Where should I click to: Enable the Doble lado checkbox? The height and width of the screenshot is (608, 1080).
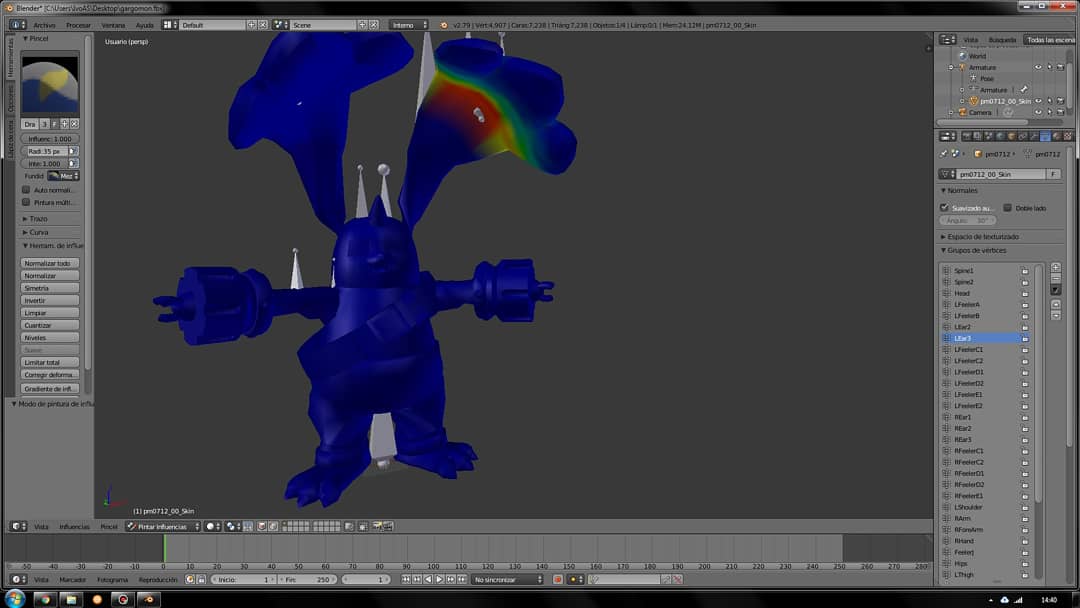(x=1008, y=208)
